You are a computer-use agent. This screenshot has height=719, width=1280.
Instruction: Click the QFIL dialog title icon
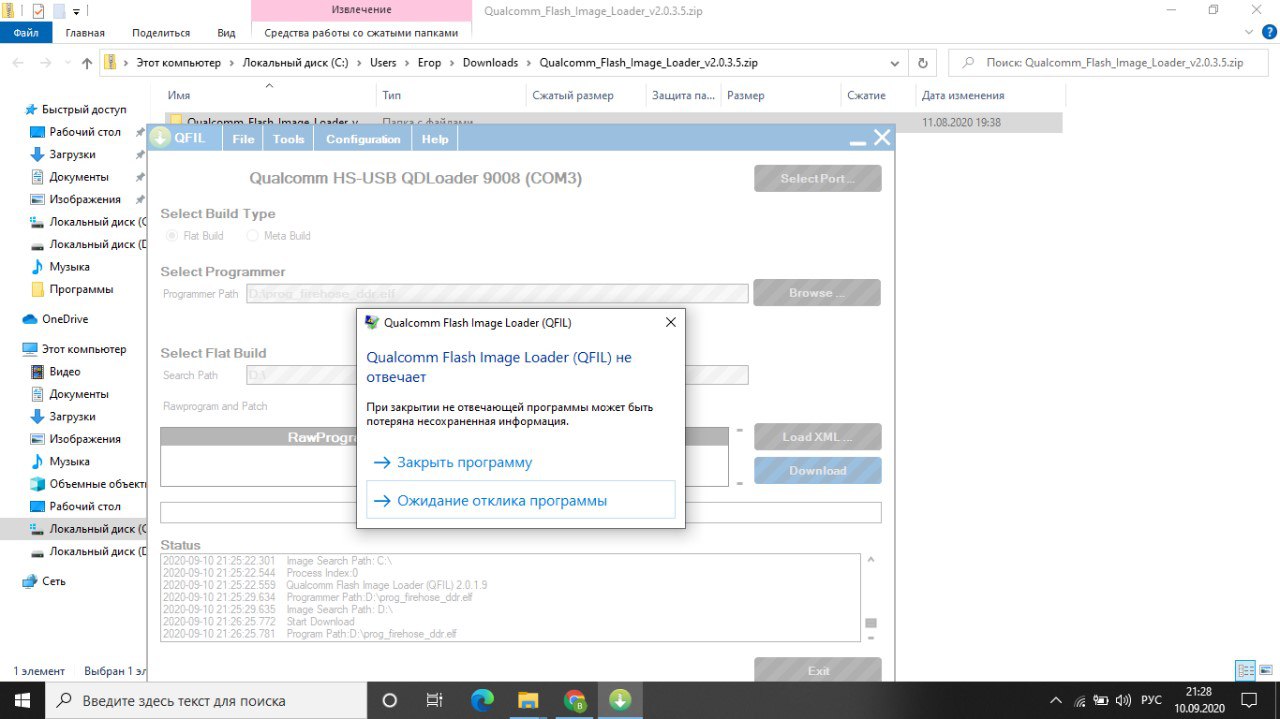click(372, 322)
